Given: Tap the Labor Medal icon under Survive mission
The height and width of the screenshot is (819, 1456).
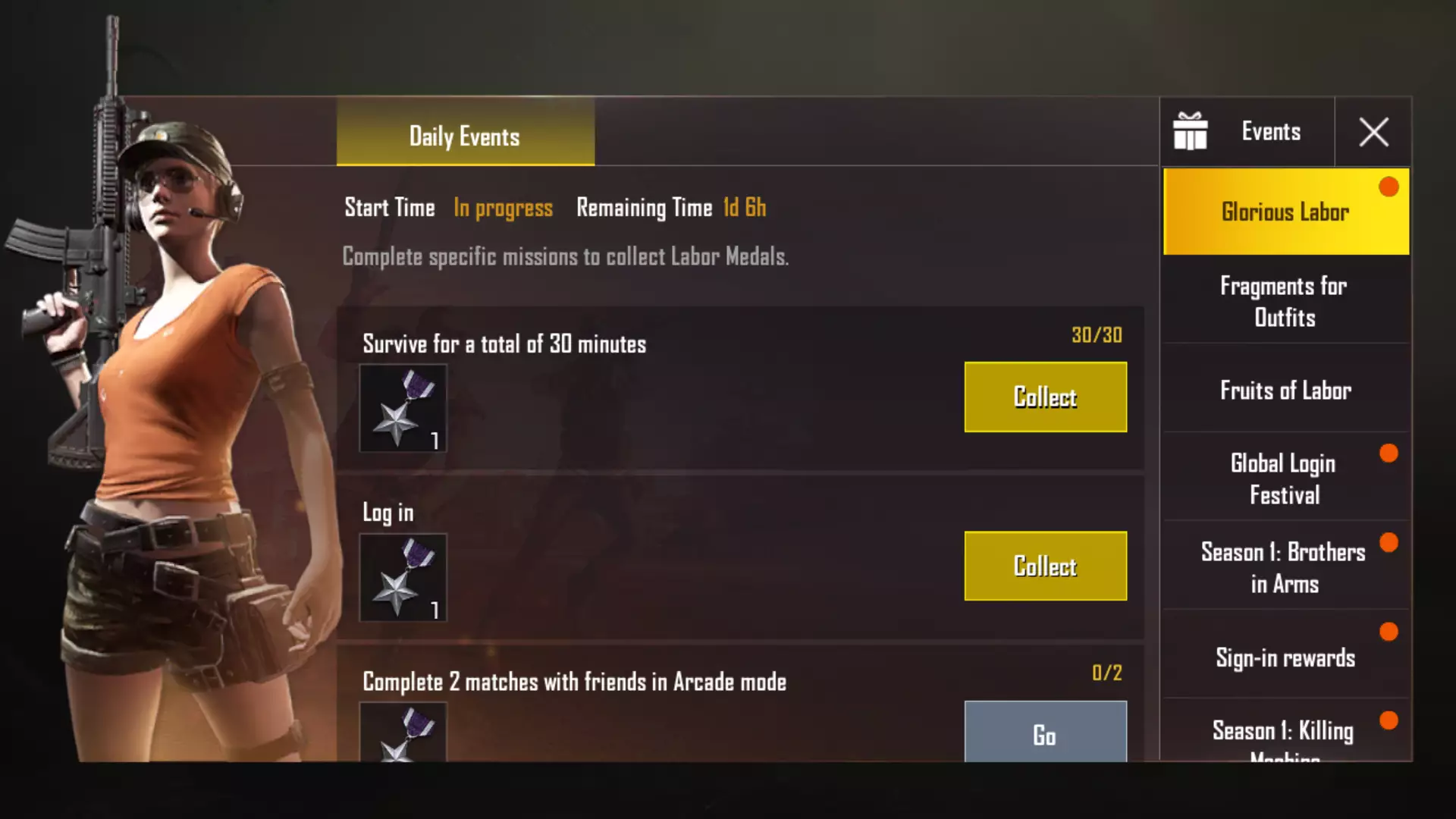Looking at the screenshot, I should point(403,408).
